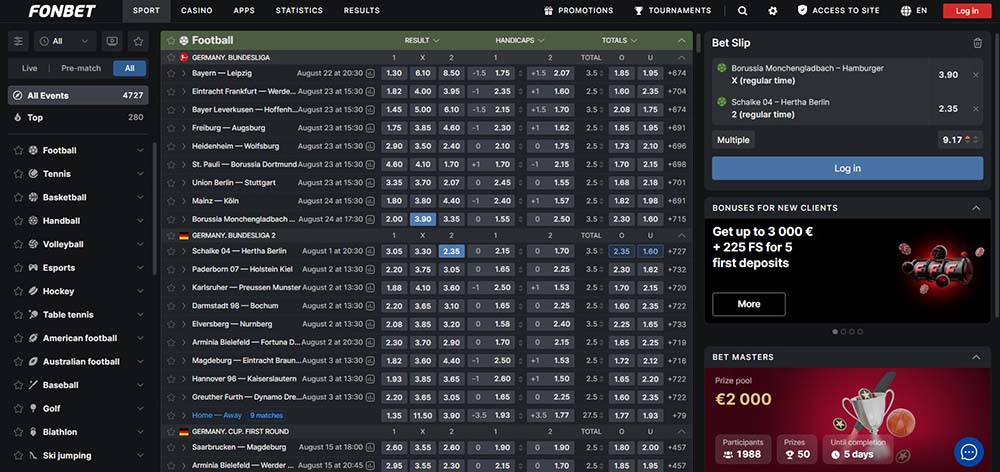Favorite the Bayern — Leipzig match
The image size is (1000, 472).
[x=171, y=73]
